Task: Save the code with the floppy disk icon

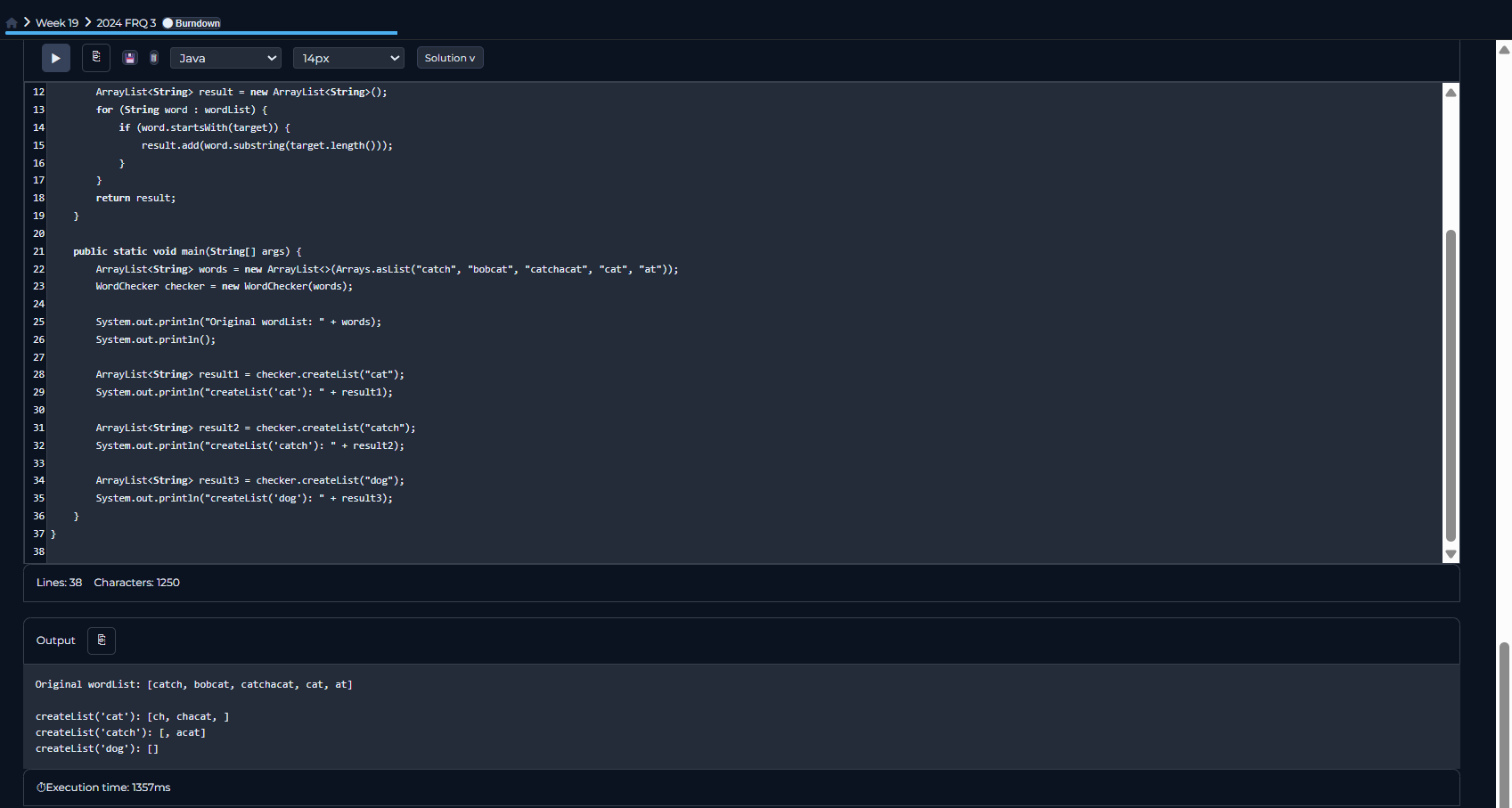Action: 130,58
